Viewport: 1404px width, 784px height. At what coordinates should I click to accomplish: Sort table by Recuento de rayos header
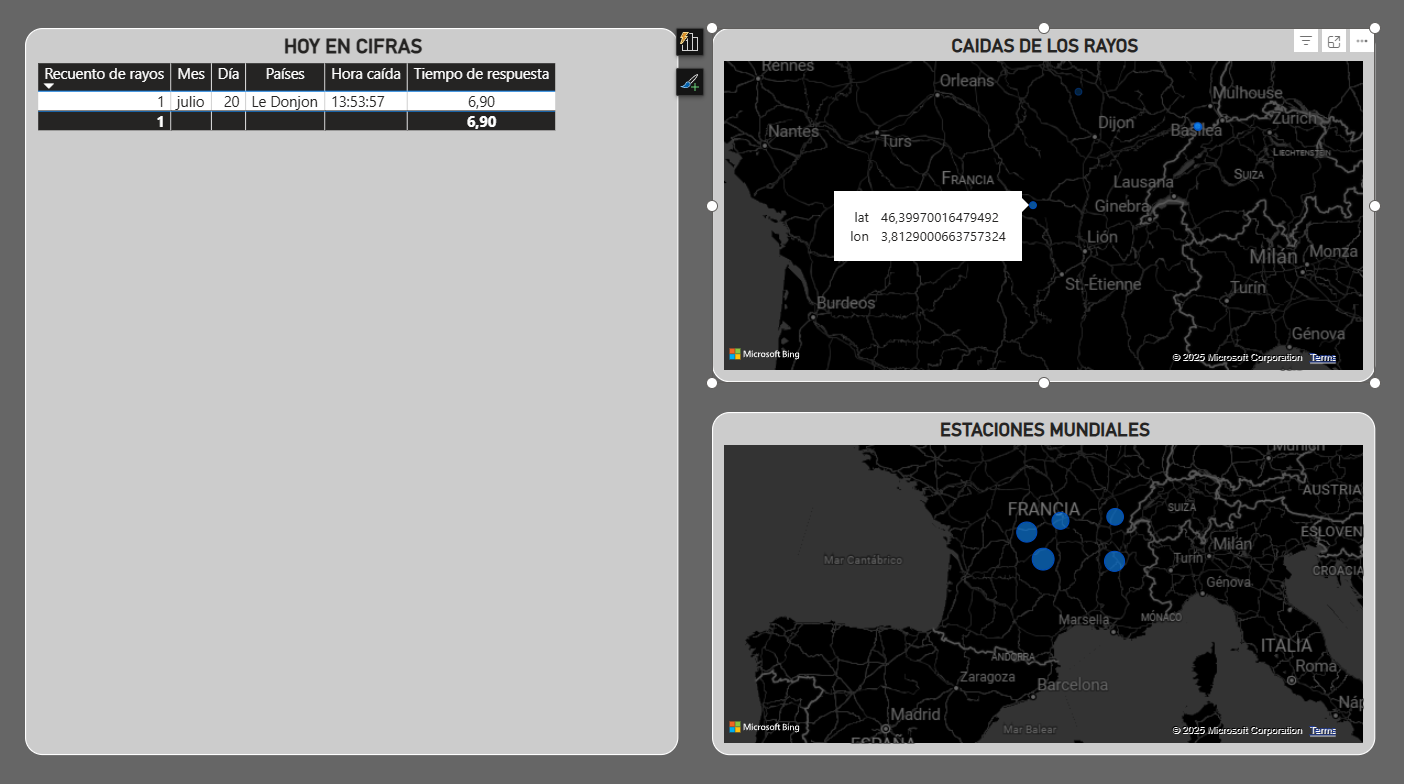pos(104,74)
